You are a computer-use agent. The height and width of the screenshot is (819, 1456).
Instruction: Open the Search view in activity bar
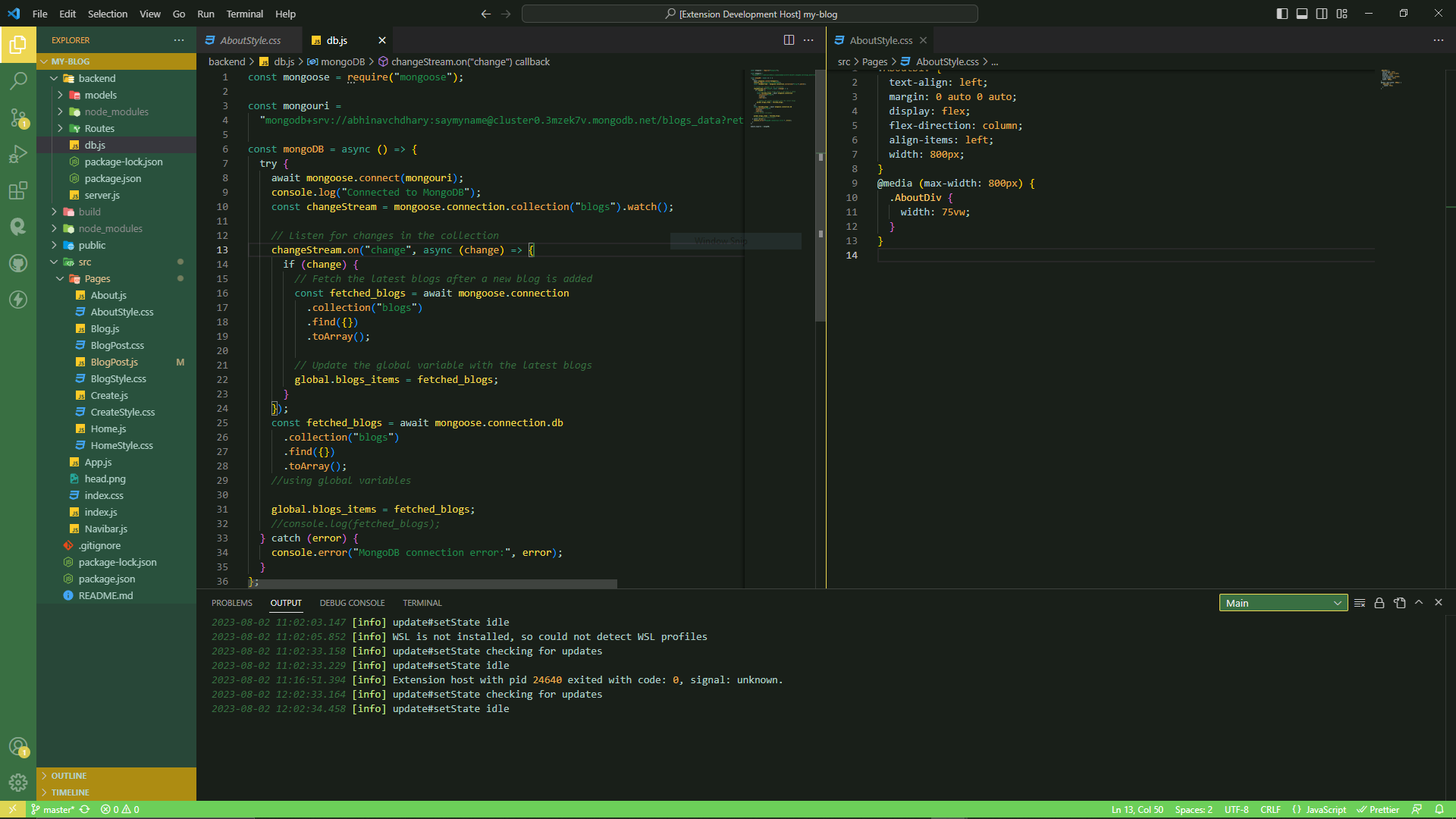tap(18, 80)
